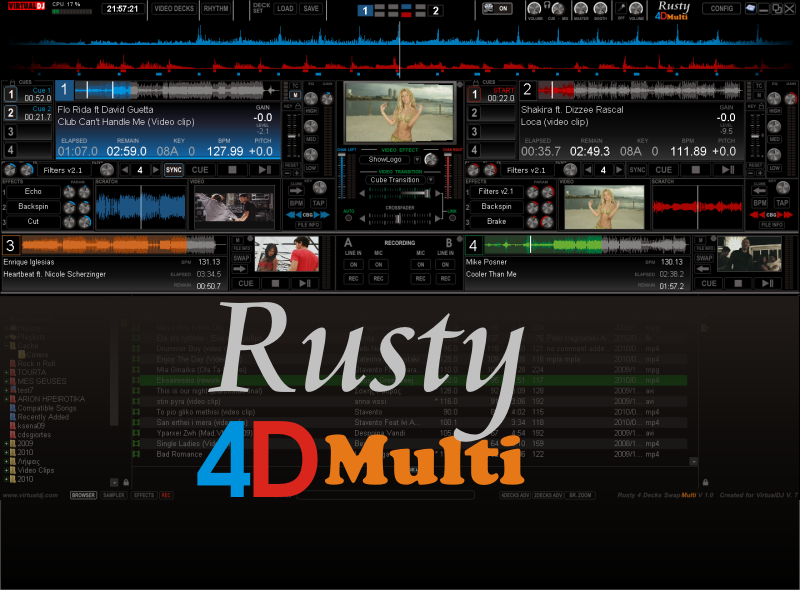
Task: Stop playback on deck 2
Action: pyautogui.click(x=695, y=170)
